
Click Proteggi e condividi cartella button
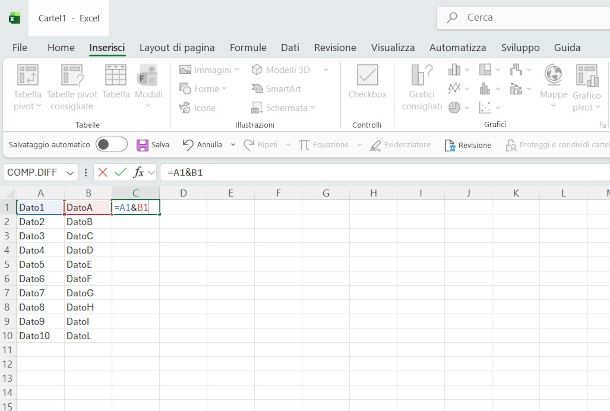coord(557,145)
